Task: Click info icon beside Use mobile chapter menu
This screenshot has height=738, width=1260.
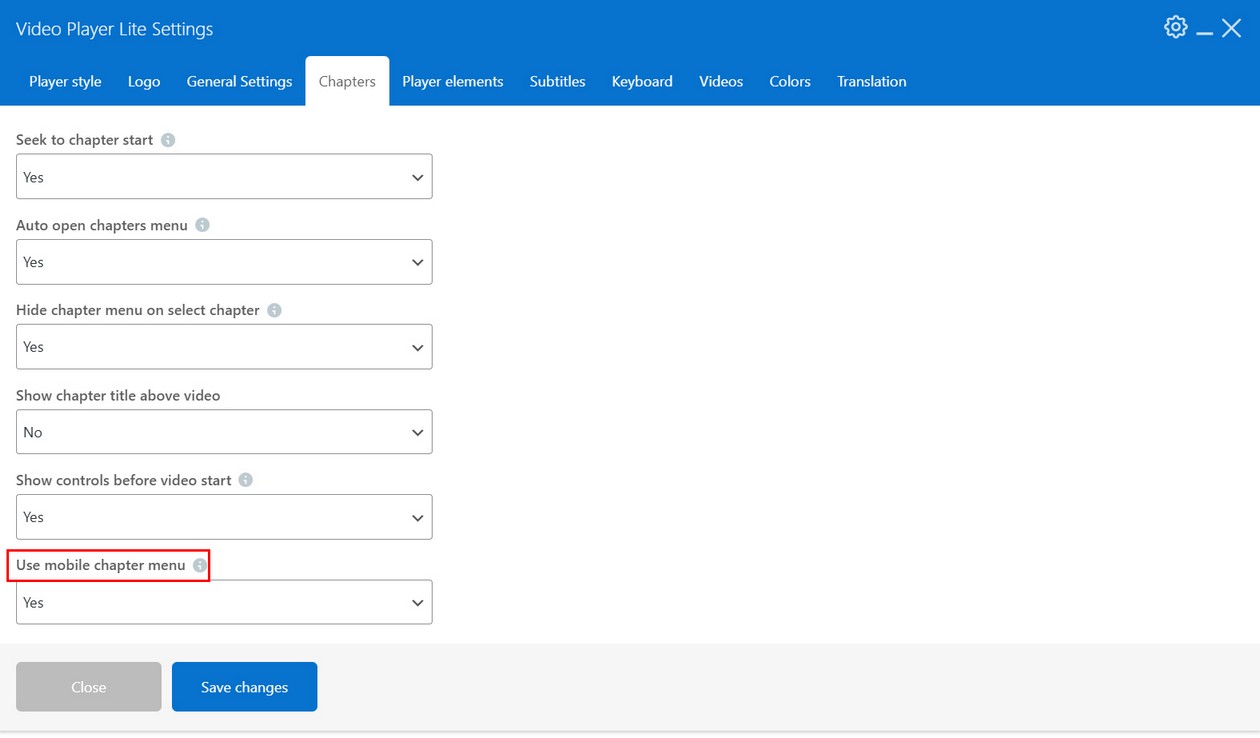Action: pyautogui.click(x=200, y=566)
